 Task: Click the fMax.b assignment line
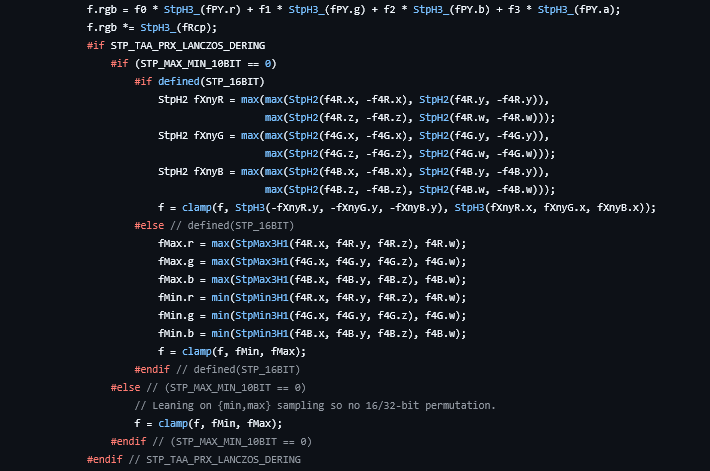click(x=312, y=279)
